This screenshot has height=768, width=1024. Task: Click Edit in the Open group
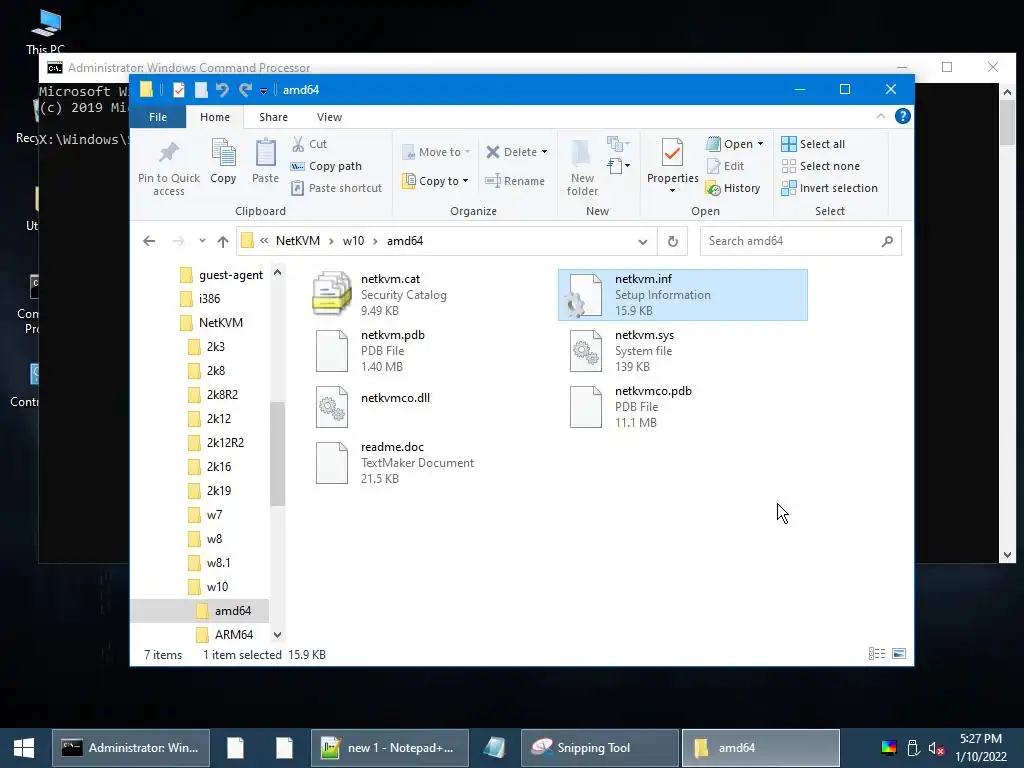726,167
